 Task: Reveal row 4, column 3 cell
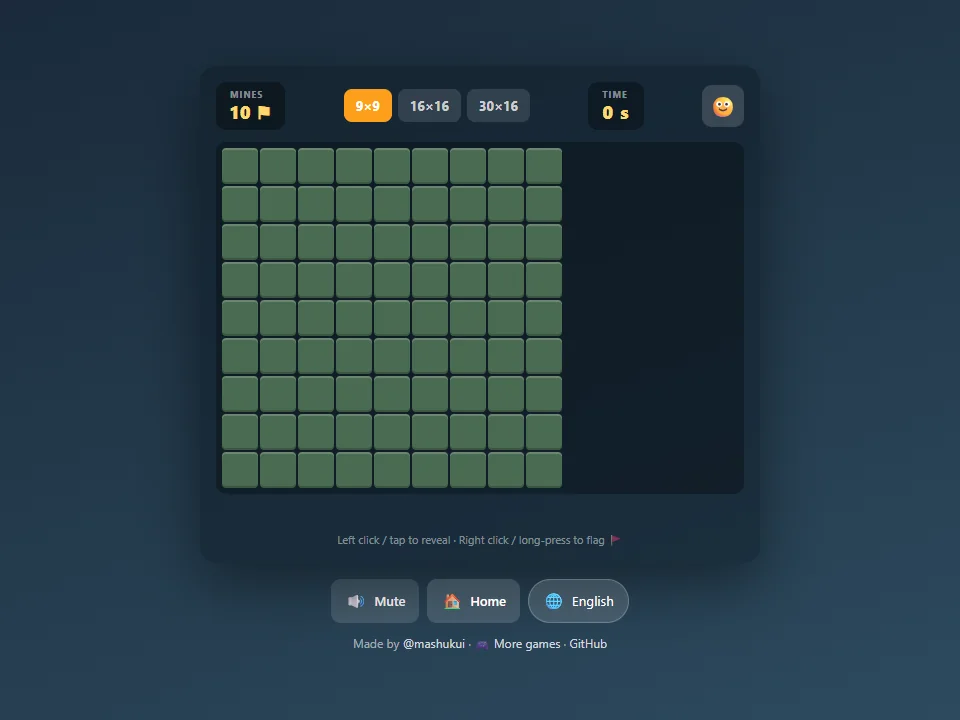point(316,280)
